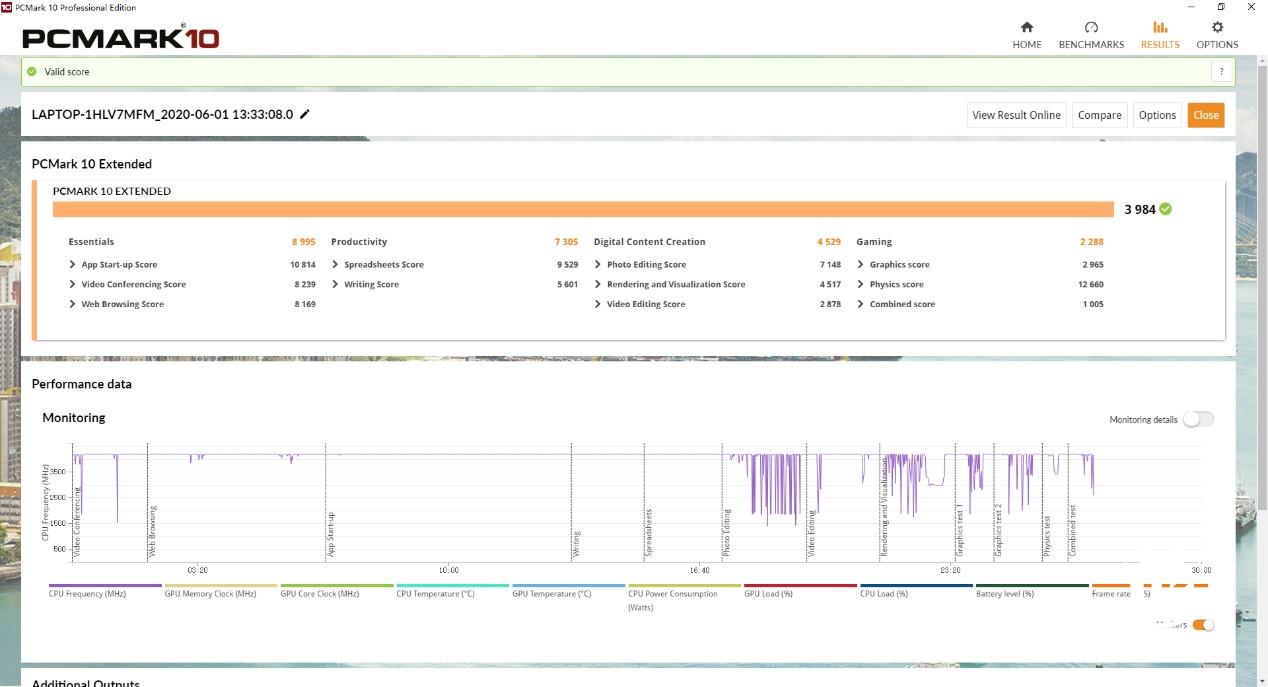1268x687 pixels.
Task: Select GPU Load (%) legend swatch
Action: coord(801,586)
